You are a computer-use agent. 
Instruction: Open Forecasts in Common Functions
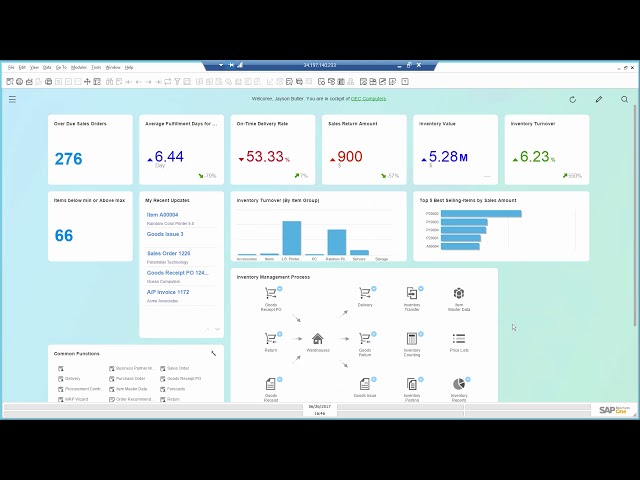pos(172,389)
